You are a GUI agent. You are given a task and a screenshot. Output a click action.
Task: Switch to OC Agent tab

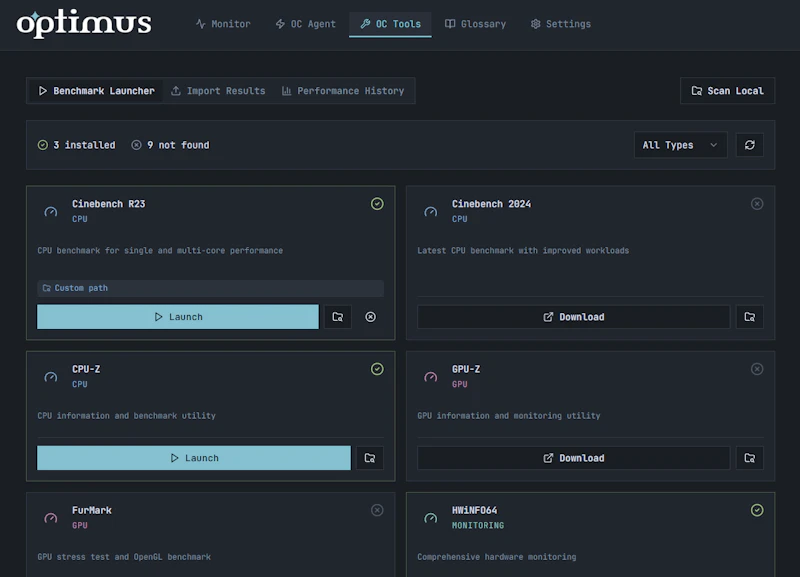click(x=306, y=24)
